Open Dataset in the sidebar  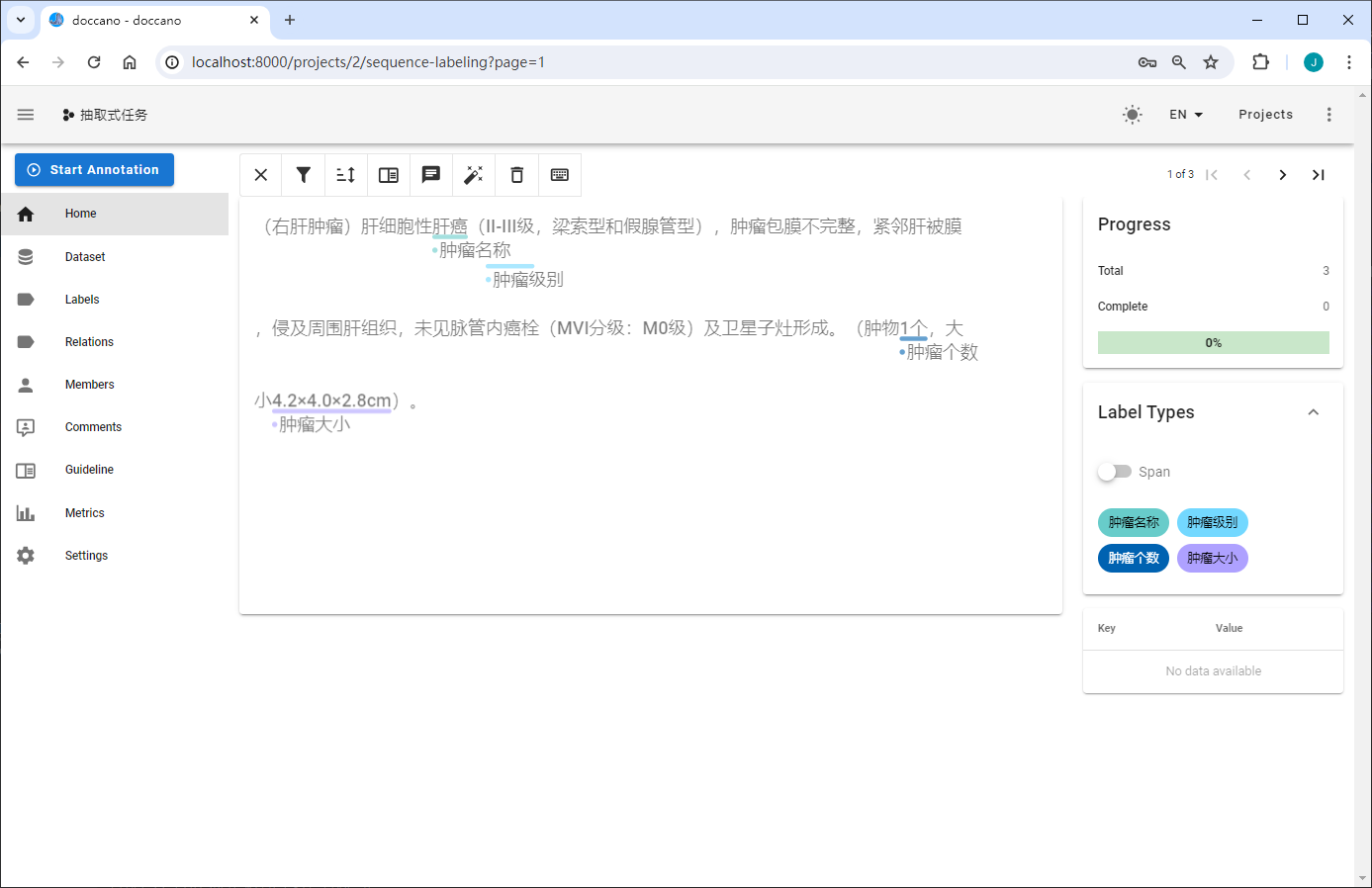(85, 257)
